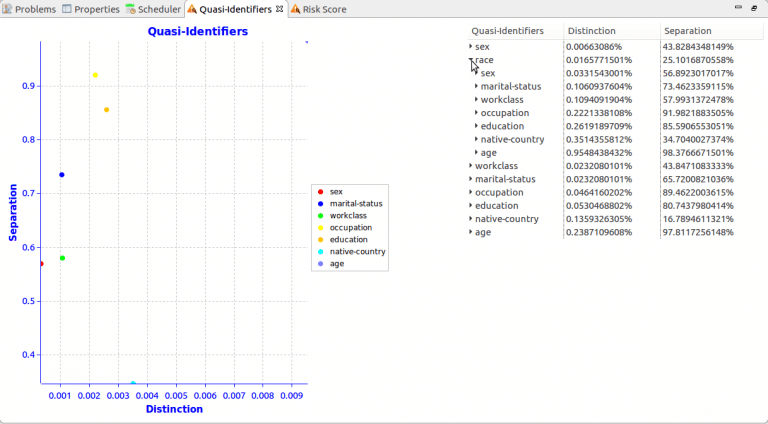This screenshot has height=424, width=768.
Task: Click distinction value 0.1359326305%
Action: tap(599, 218)
